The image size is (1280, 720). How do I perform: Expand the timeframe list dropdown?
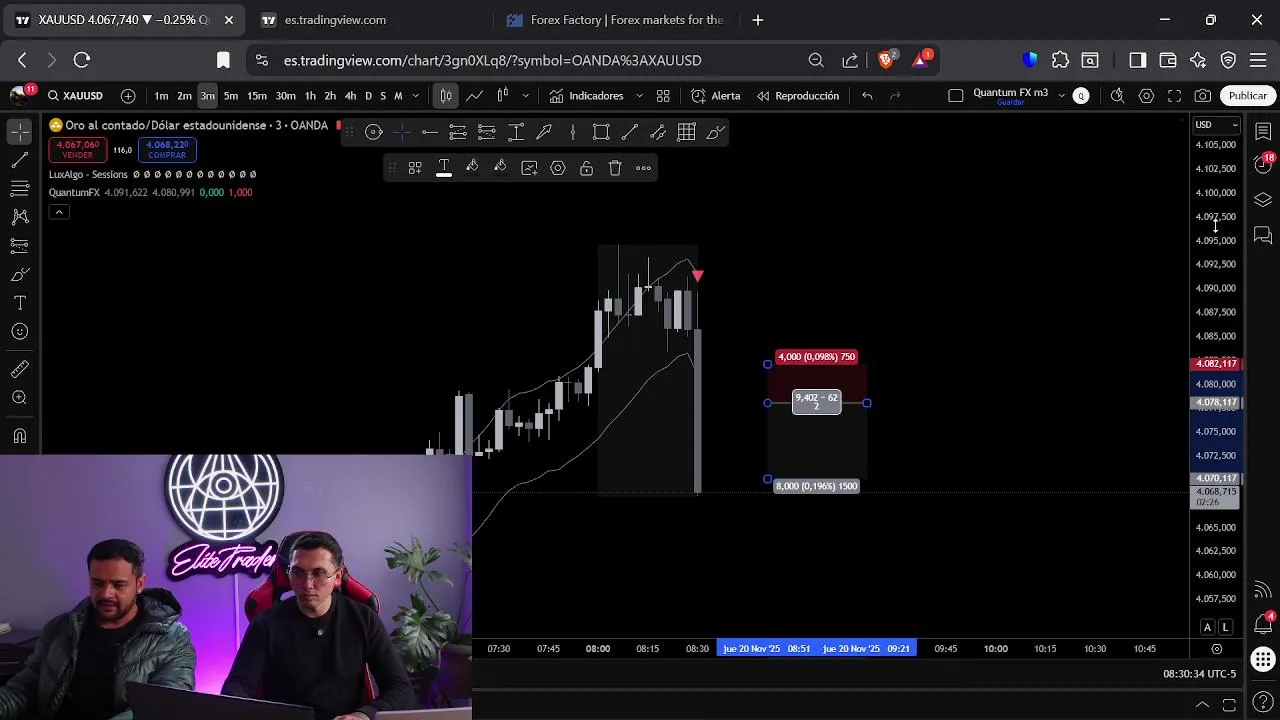tap(416, 96)
